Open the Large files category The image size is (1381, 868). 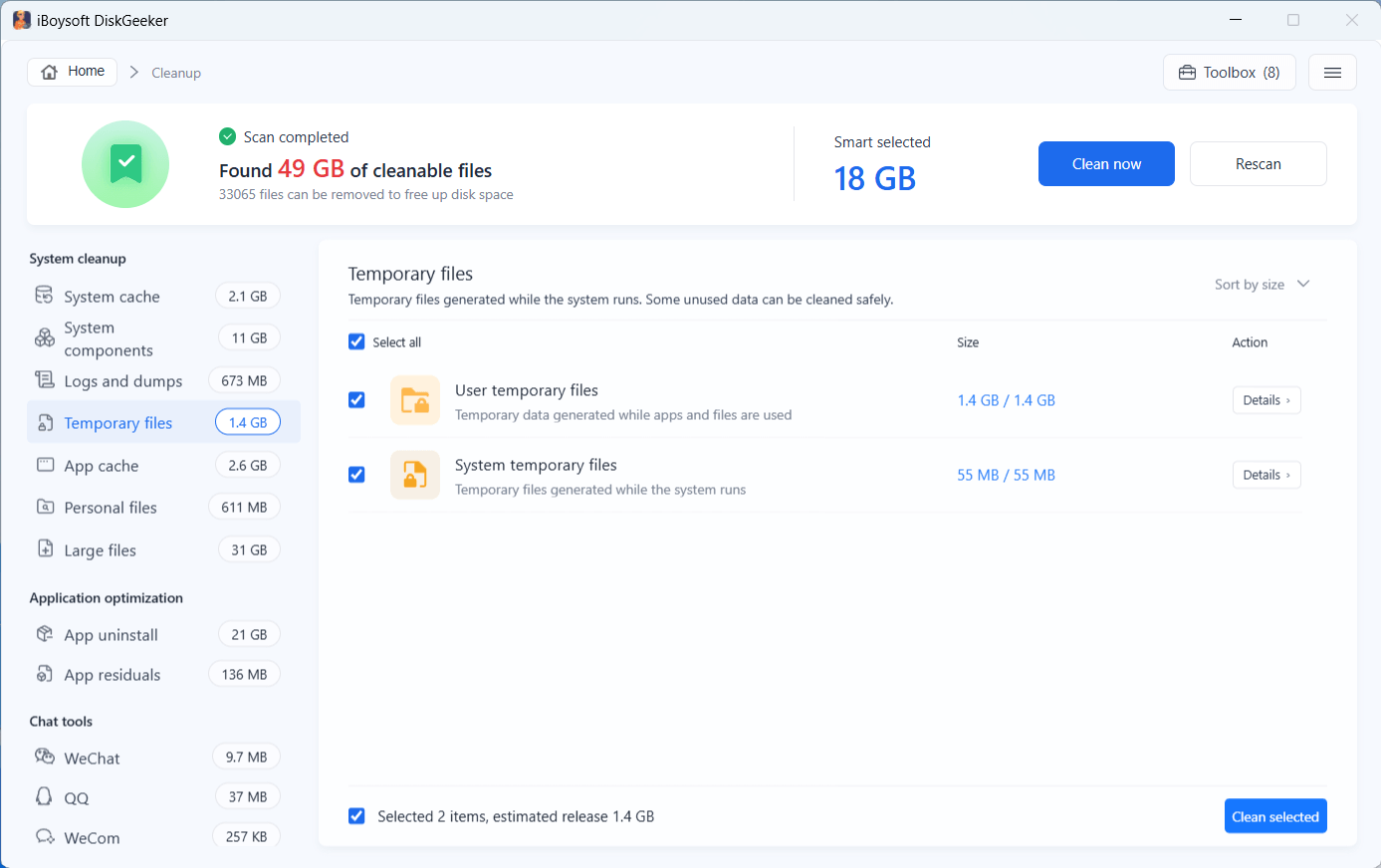pos(163,549)
